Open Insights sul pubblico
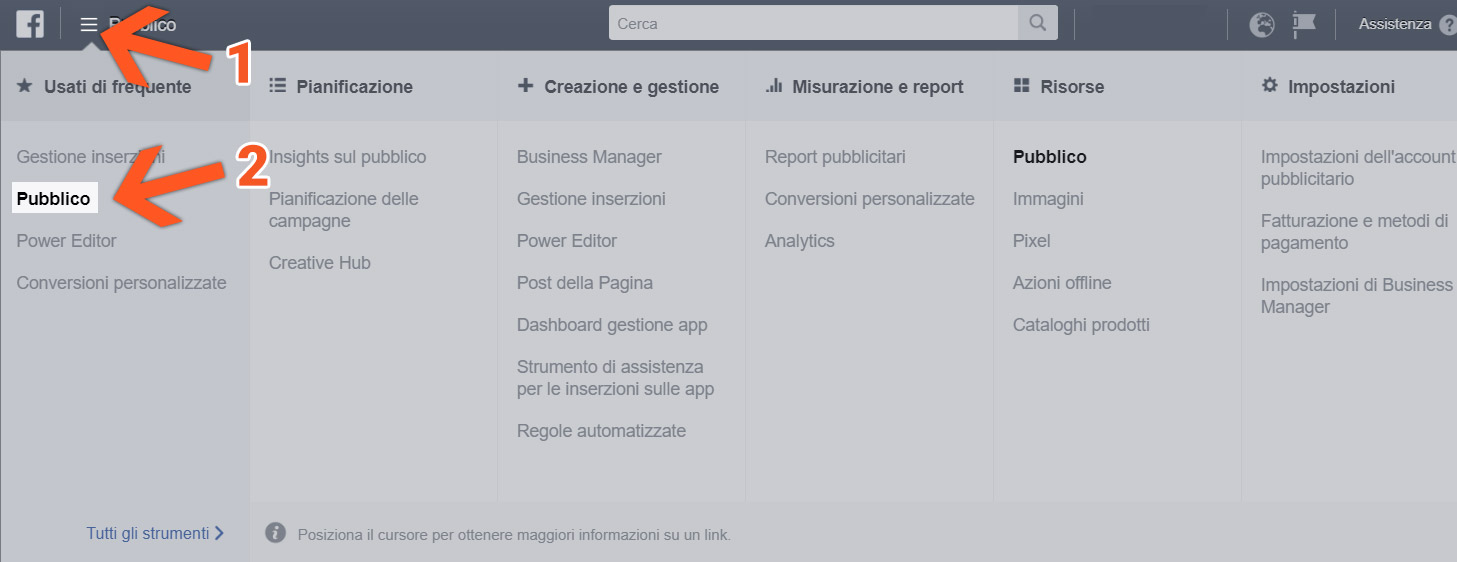The image size is (1457, 562). 347,157
